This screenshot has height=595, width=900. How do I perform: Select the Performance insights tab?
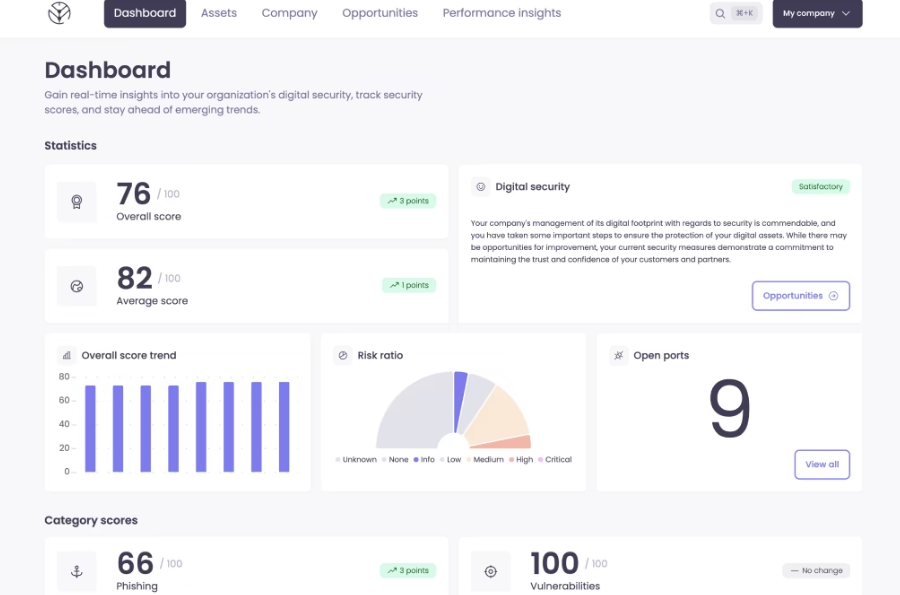click(502, 13)
